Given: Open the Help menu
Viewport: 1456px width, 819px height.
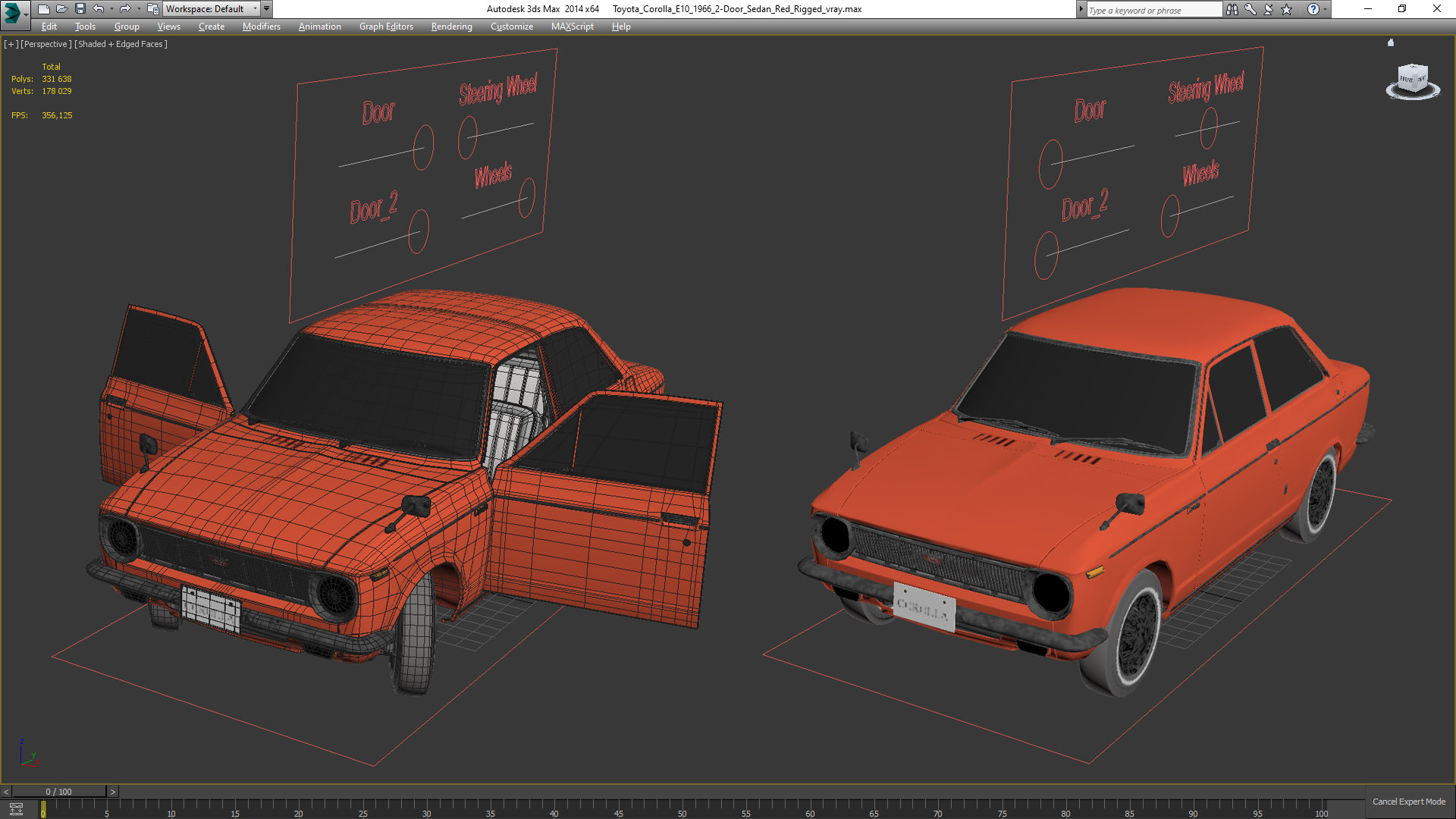Looking at the screenshot, I should click(x=621, y=27).
